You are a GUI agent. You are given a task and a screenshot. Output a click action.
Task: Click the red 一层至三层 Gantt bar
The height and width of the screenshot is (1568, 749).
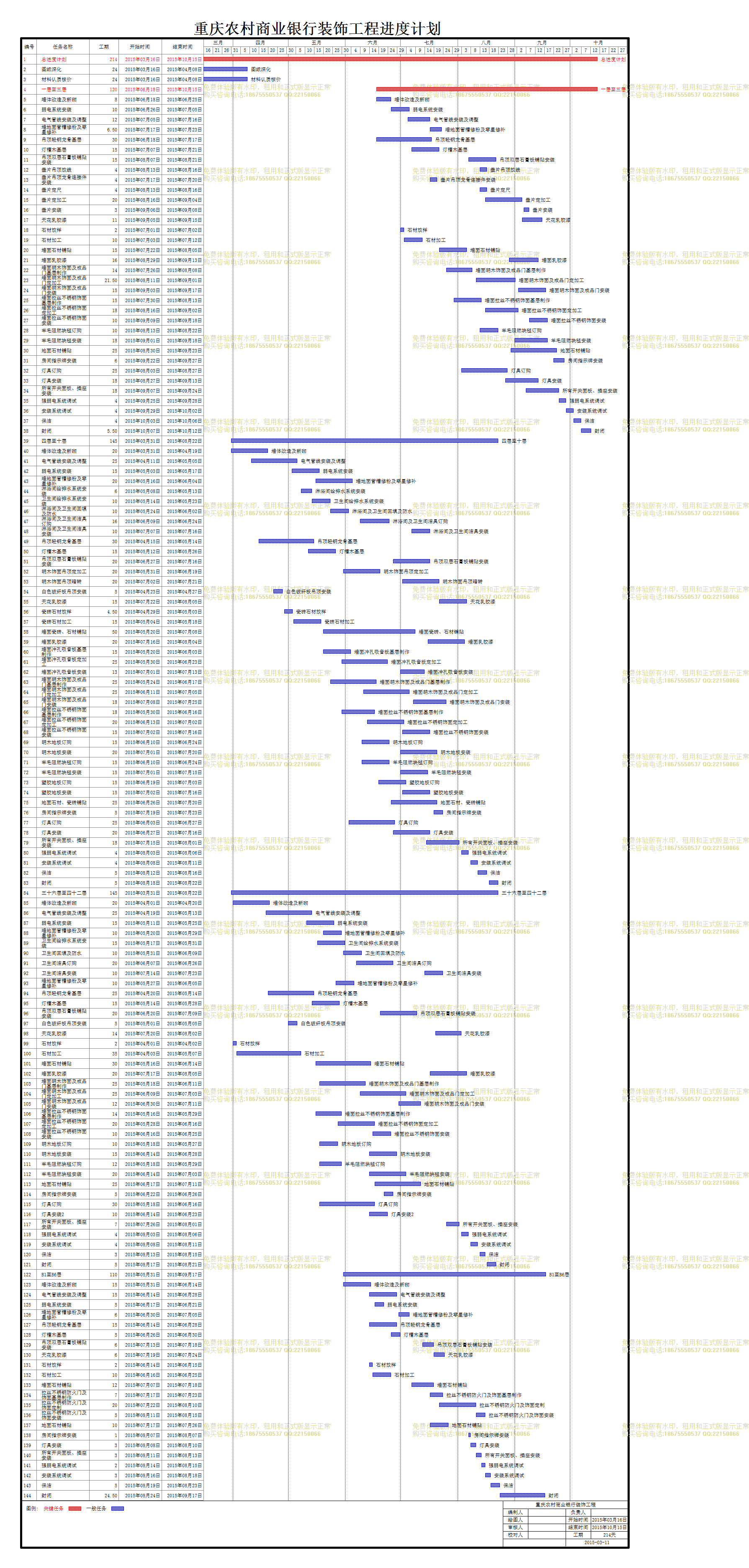[486, 89]
